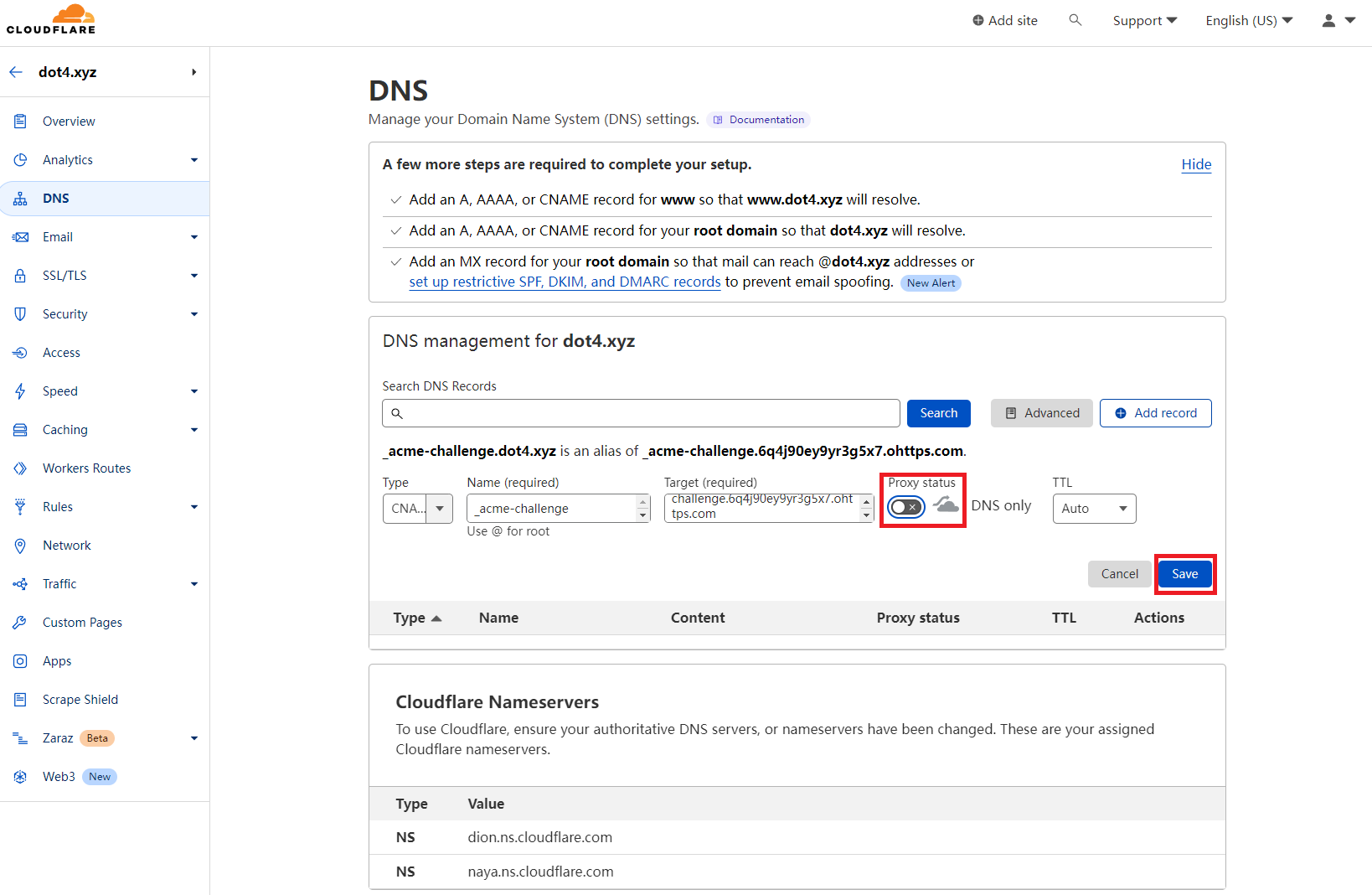Sort records by Type column header

pos(417,618)
